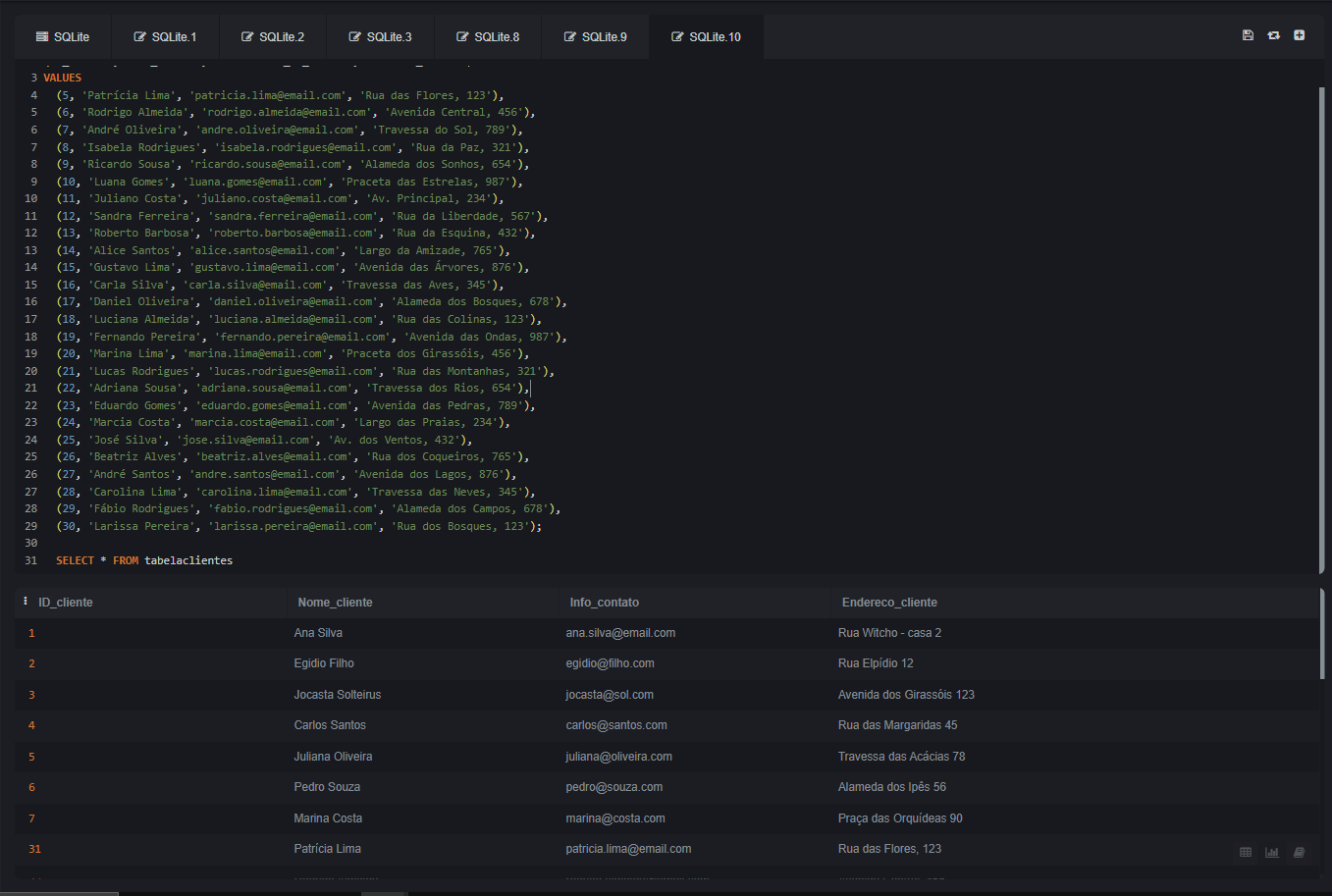Viewport: 1332px width, 896px height.
Task: Click the 'pedro@souza.com' cell
Action: pos(614,787)
